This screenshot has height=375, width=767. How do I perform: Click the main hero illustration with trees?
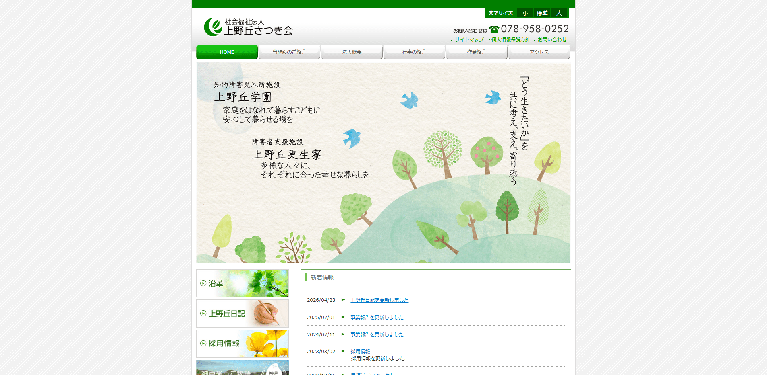click(x=384, y=163)
